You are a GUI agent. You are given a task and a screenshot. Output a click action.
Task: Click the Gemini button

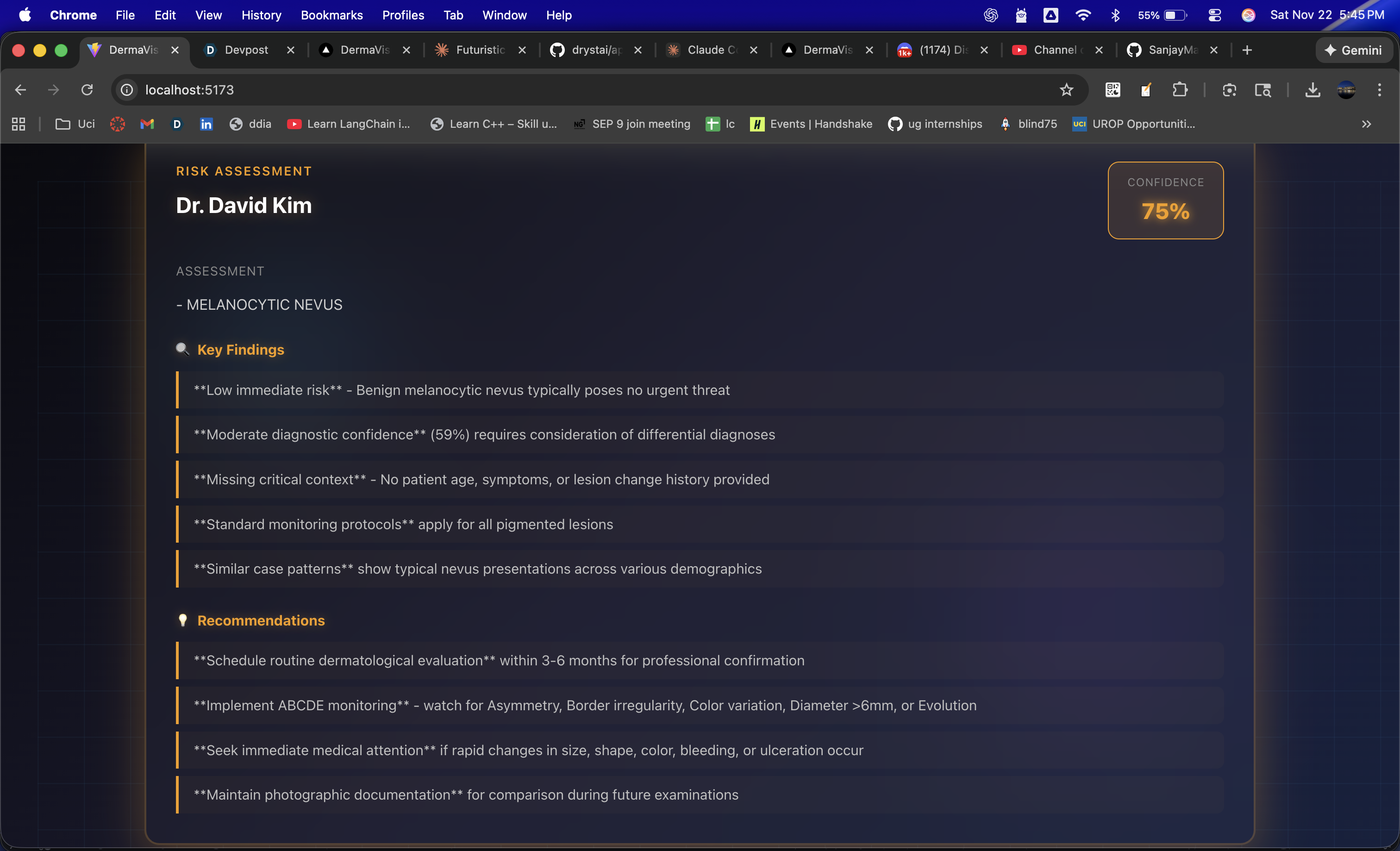coord(1353,50)
